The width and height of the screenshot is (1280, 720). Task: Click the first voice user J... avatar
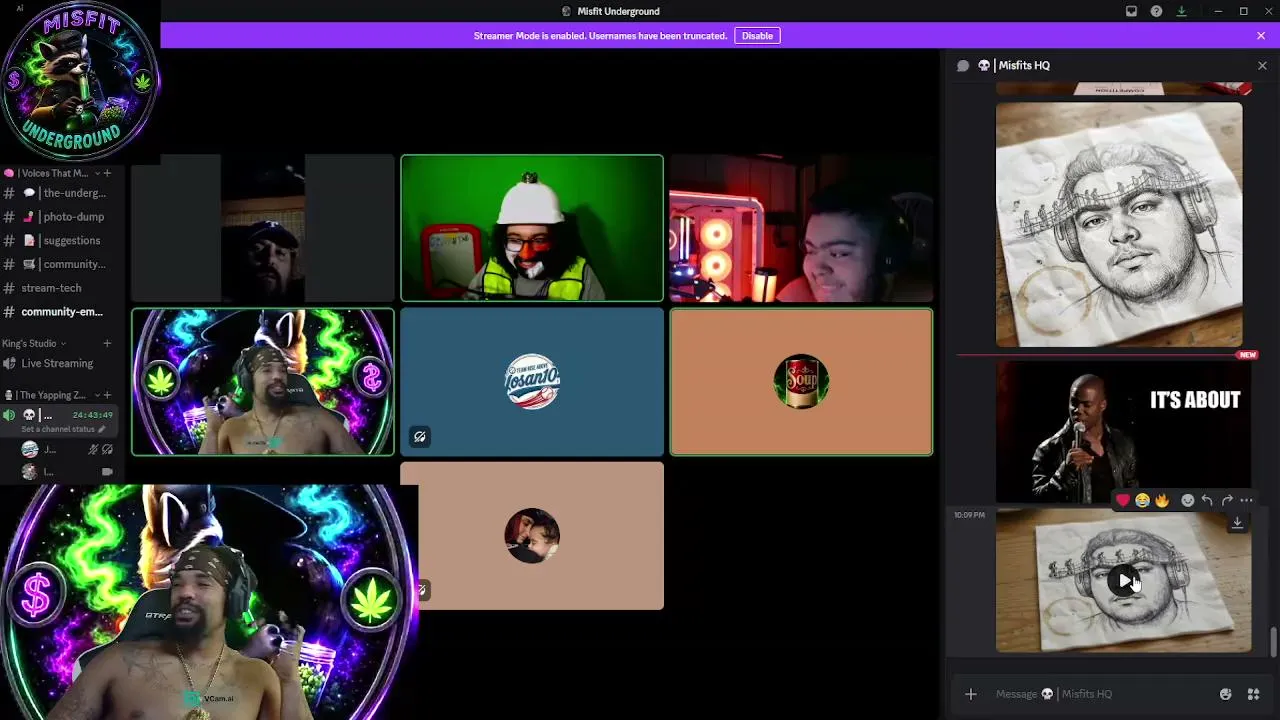[30, 450]
